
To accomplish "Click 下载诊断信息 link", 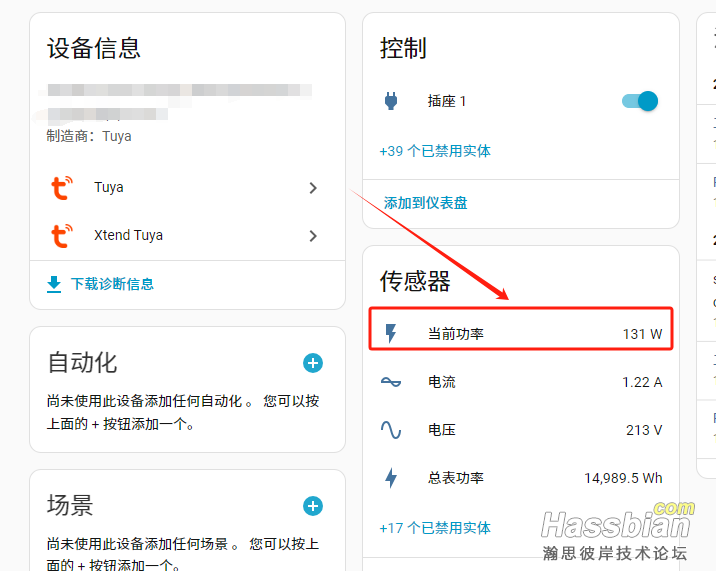I will (x=112, y=284).
